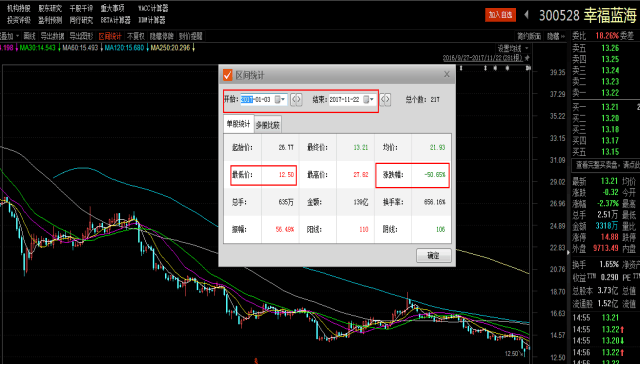Click stock title 300528 幸福蓝海
641x365 pixels.
(588, 16)
